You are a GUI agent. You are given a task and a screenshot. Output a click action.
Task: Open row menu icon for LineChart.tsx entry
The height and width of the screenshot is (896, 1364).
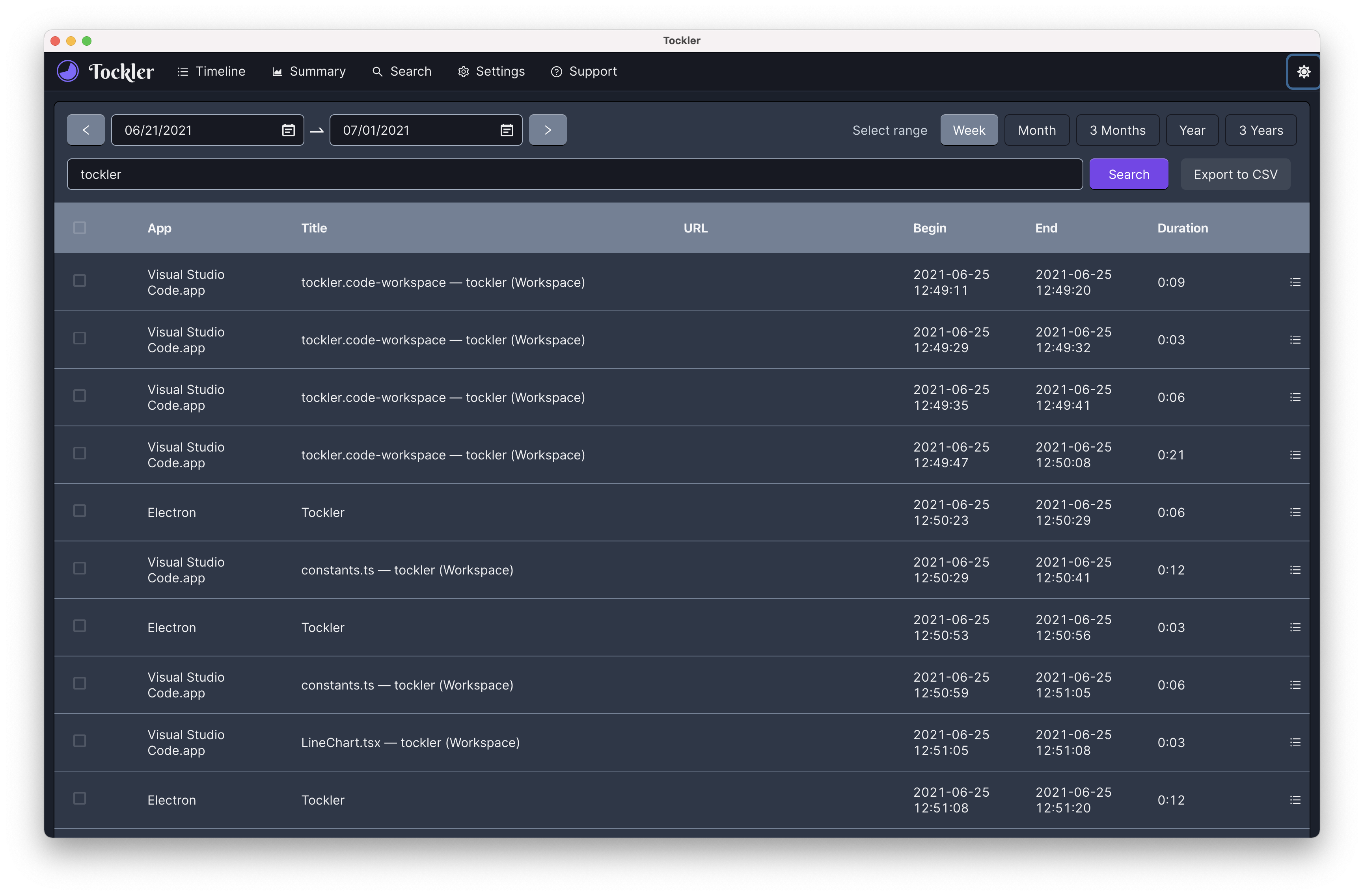(1295, 742)
